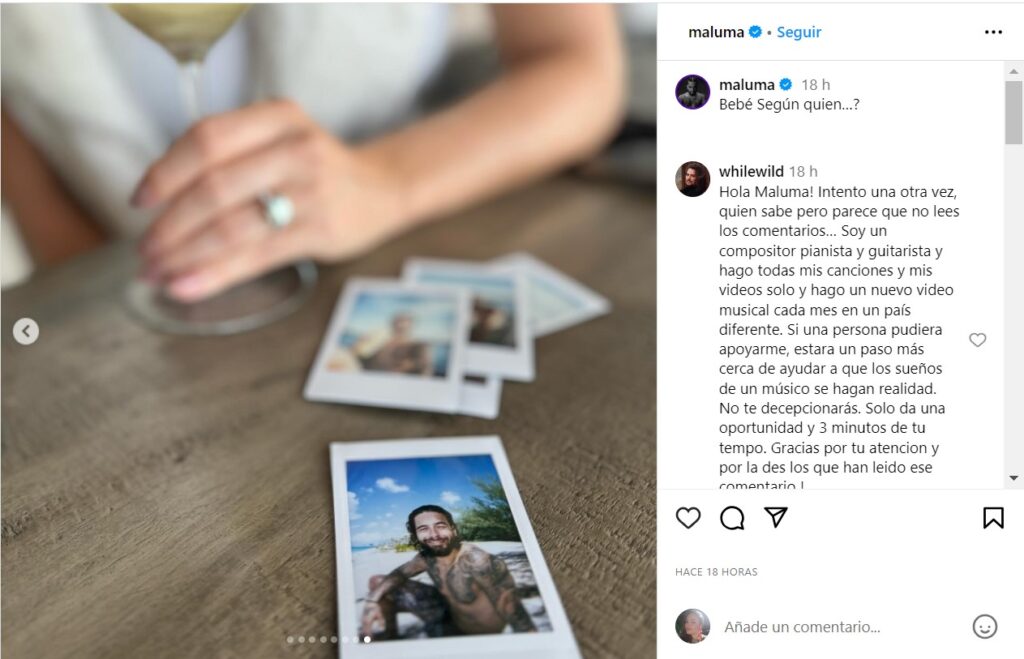The height and width of the screenshot is (659, 1024).
Task: Click the comments scrollbar down arrow
Action: [1014, 478]
